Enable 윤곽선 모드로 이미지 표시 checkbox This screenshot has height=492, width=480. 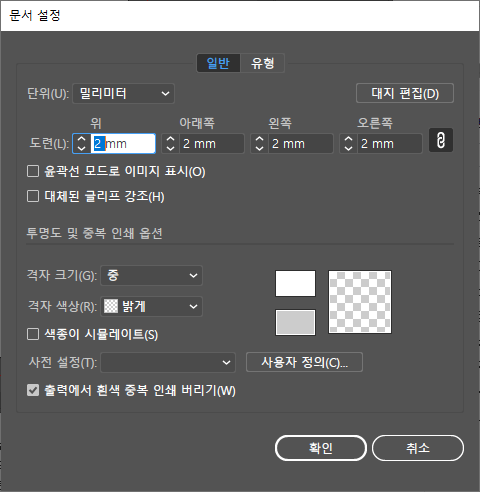point(33,171)
